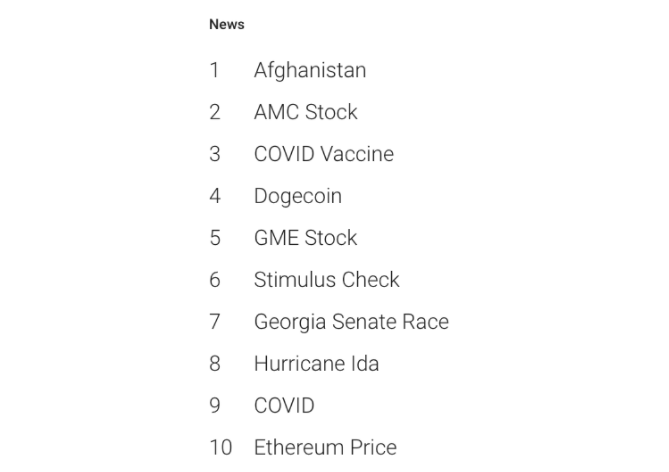The height and width of the screenshot is (472, 669).
Task: Click rank number 3 beside COVID Vaccine
Action: [x=214, y=154]
